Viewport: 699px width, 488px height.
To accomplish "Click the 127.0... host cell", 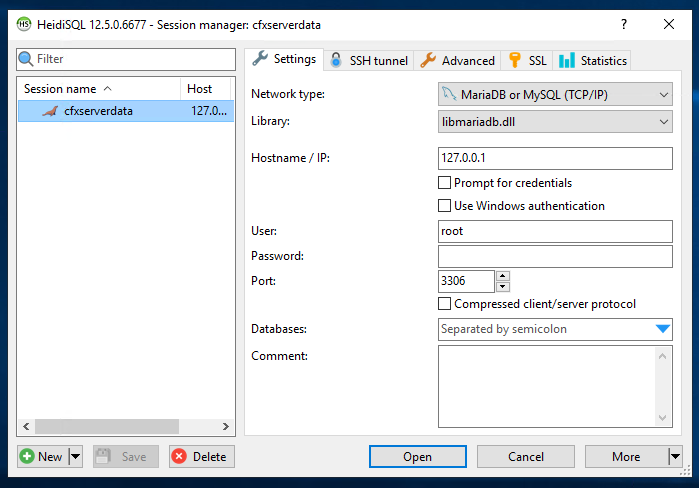I will [209, 111].
